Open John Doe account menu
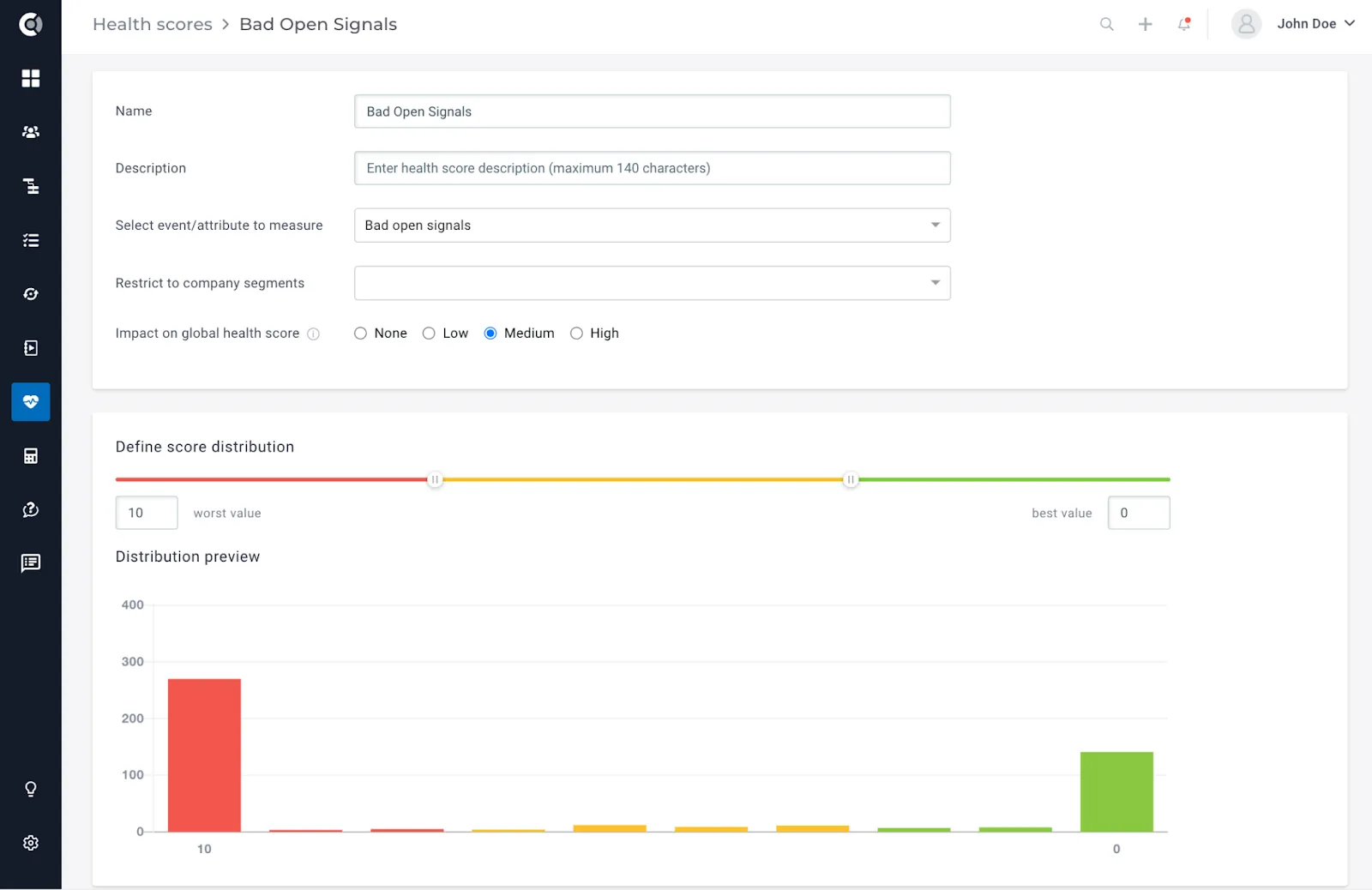Viewport: 1372px width, 890px height. click(1315, 24)
